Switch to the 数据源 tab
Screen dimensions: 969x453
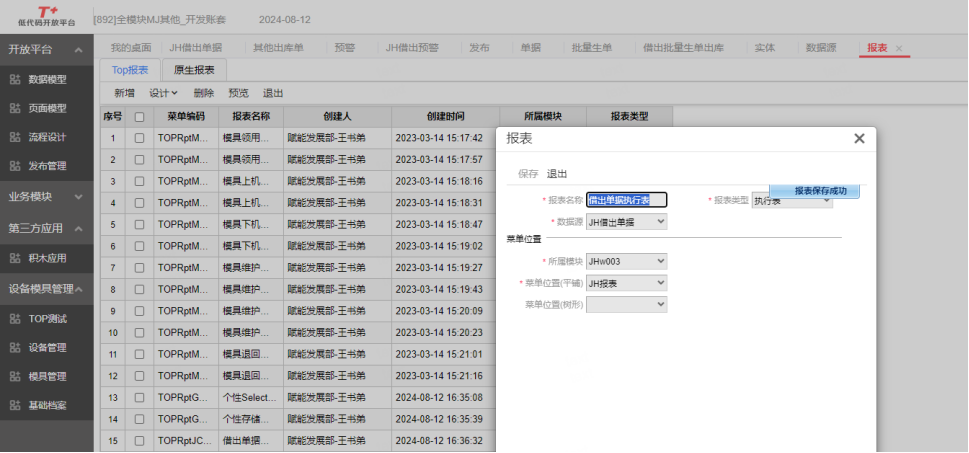[x=821, y=48]
